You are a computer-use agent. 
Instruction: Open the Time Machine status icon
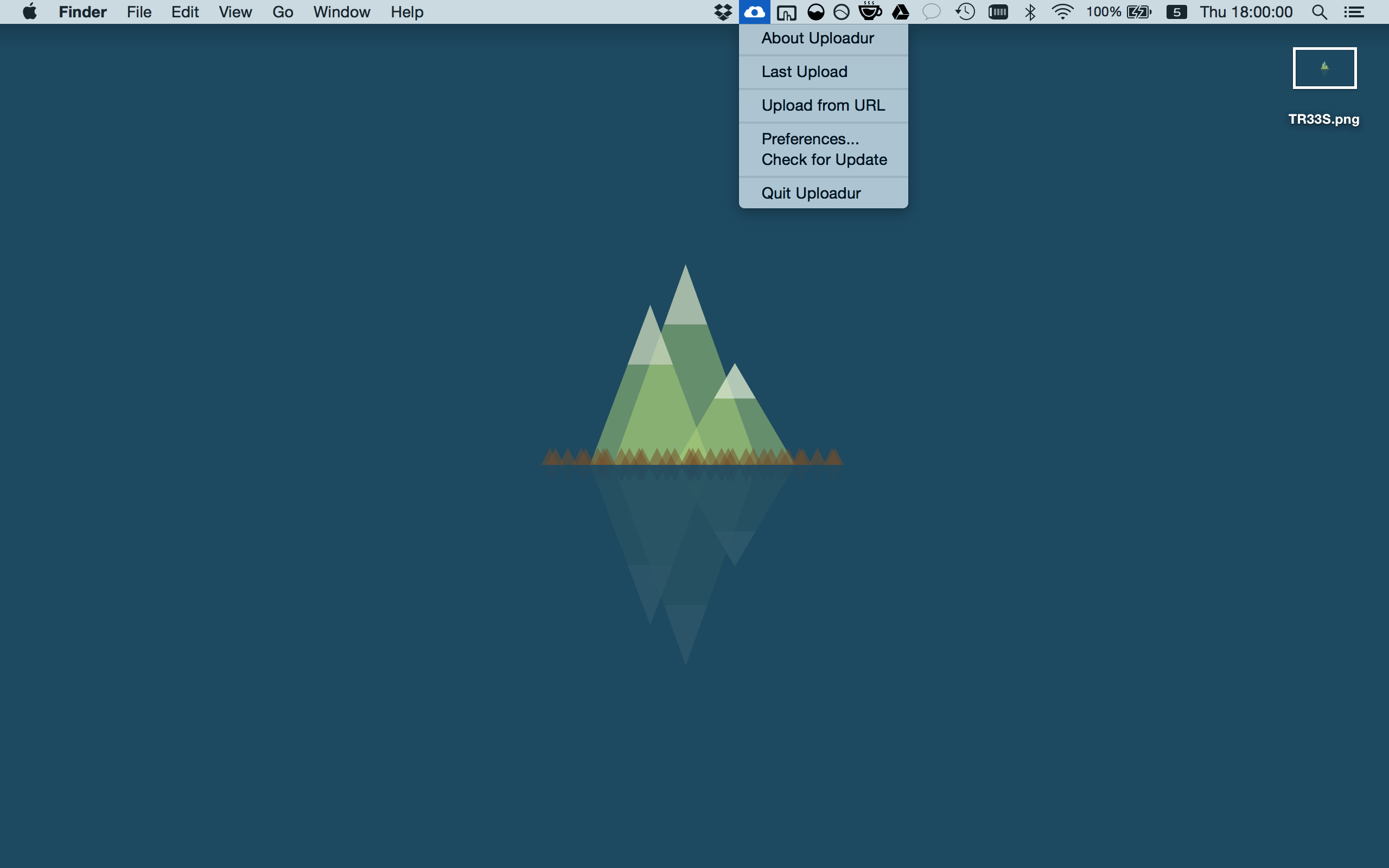point(965,12)
